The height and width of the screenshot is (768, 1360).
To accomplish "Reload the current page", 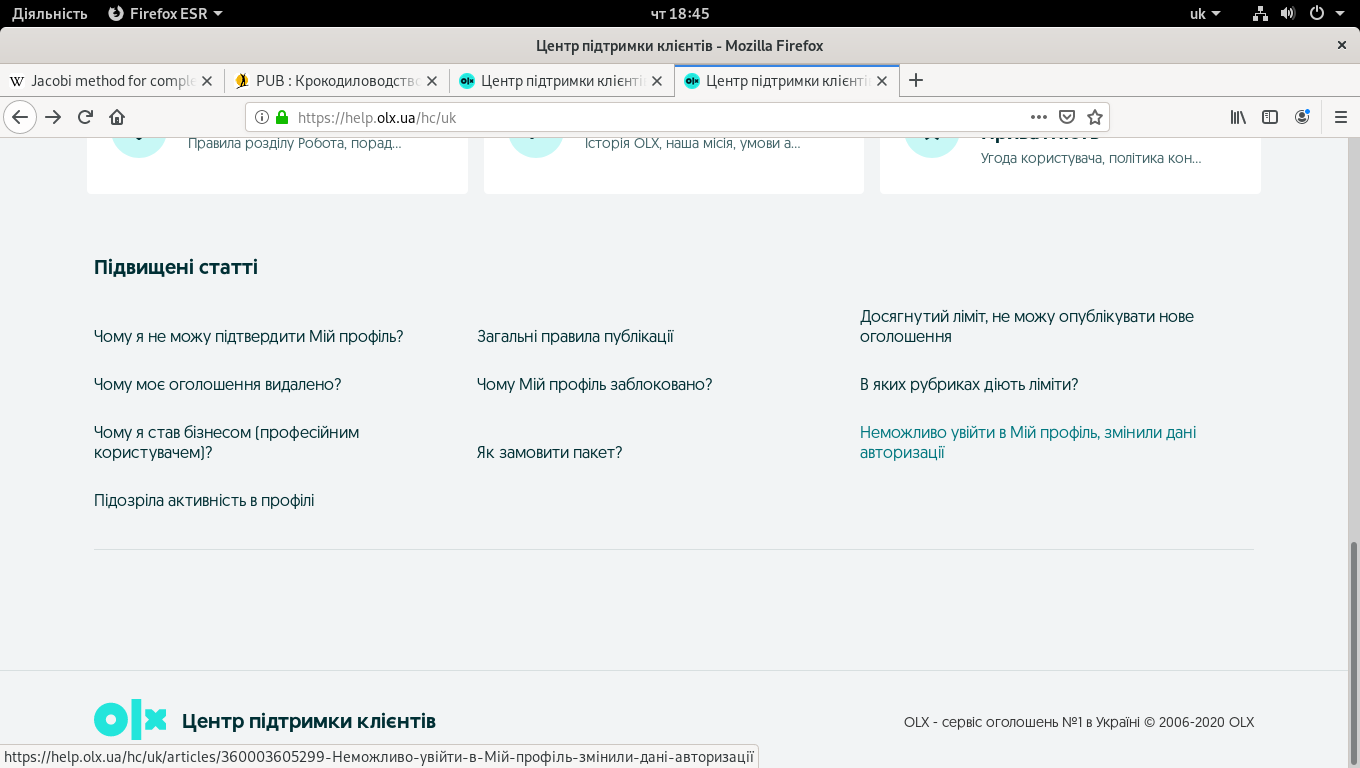I will [85, 117].
